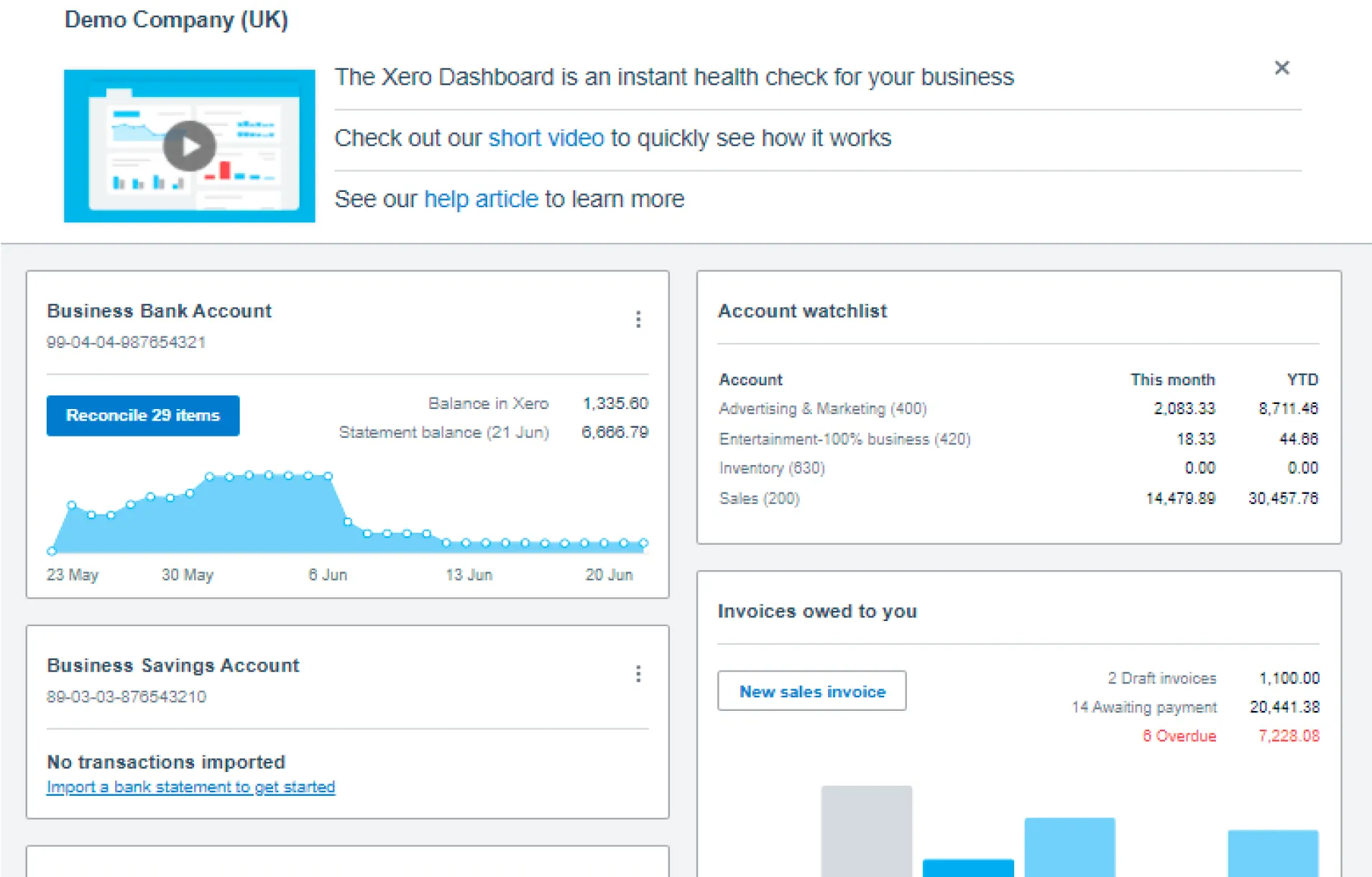Click awaiting payment amount 20,441.38

(x=1284, y=707)
